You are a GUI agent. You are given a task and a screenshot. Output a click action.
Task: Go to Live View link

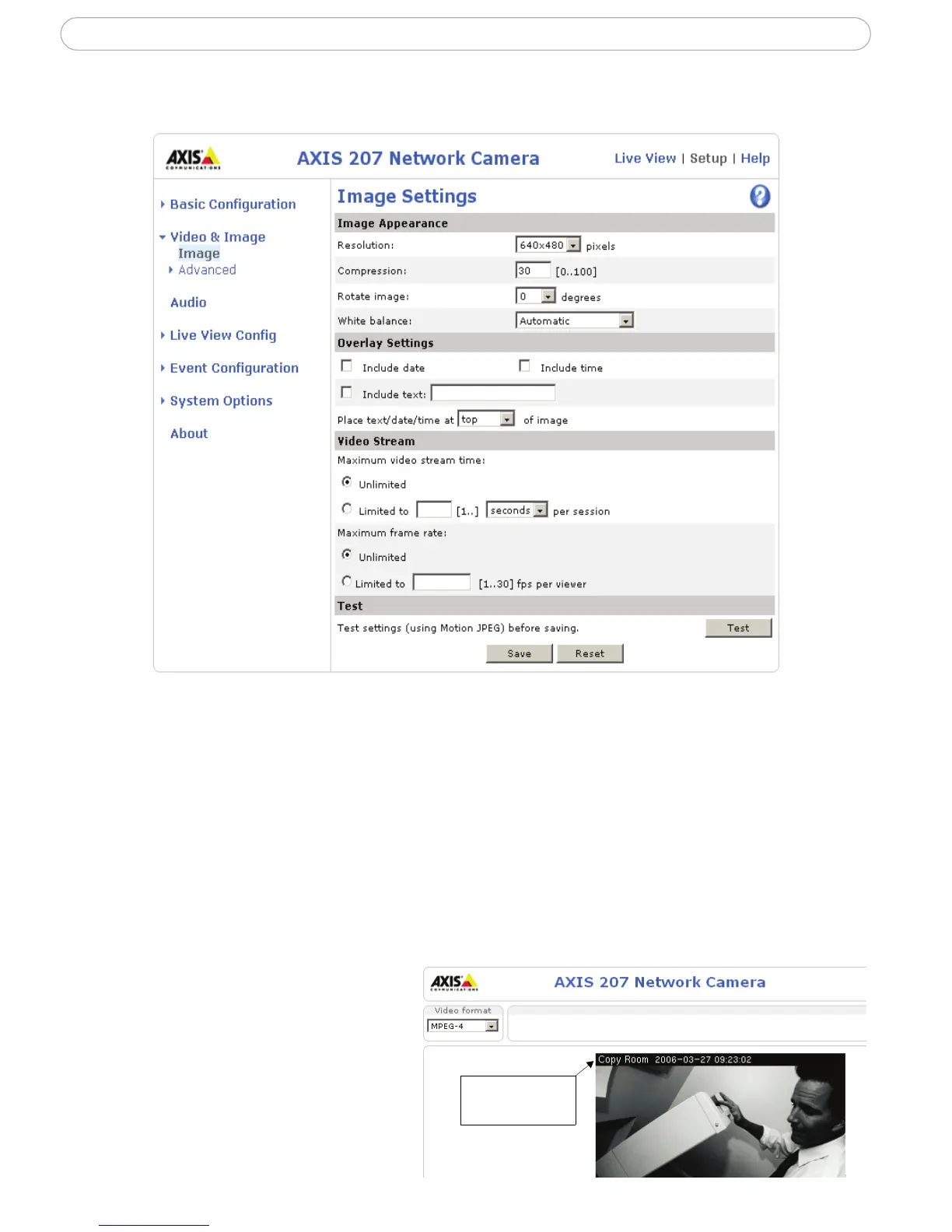click(645, 158)
